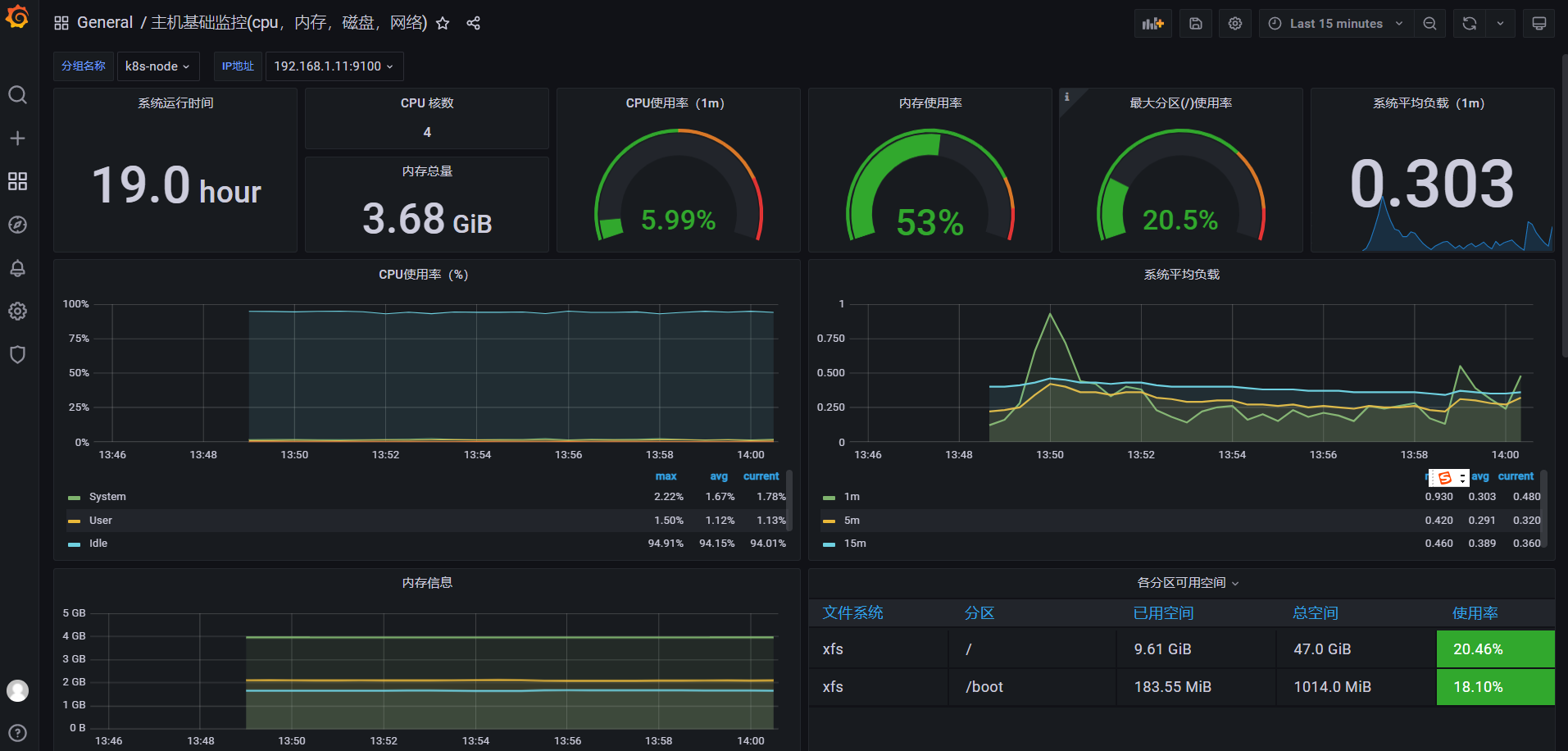
Task: Open search in the left sidebar
Action: point(17,95)
